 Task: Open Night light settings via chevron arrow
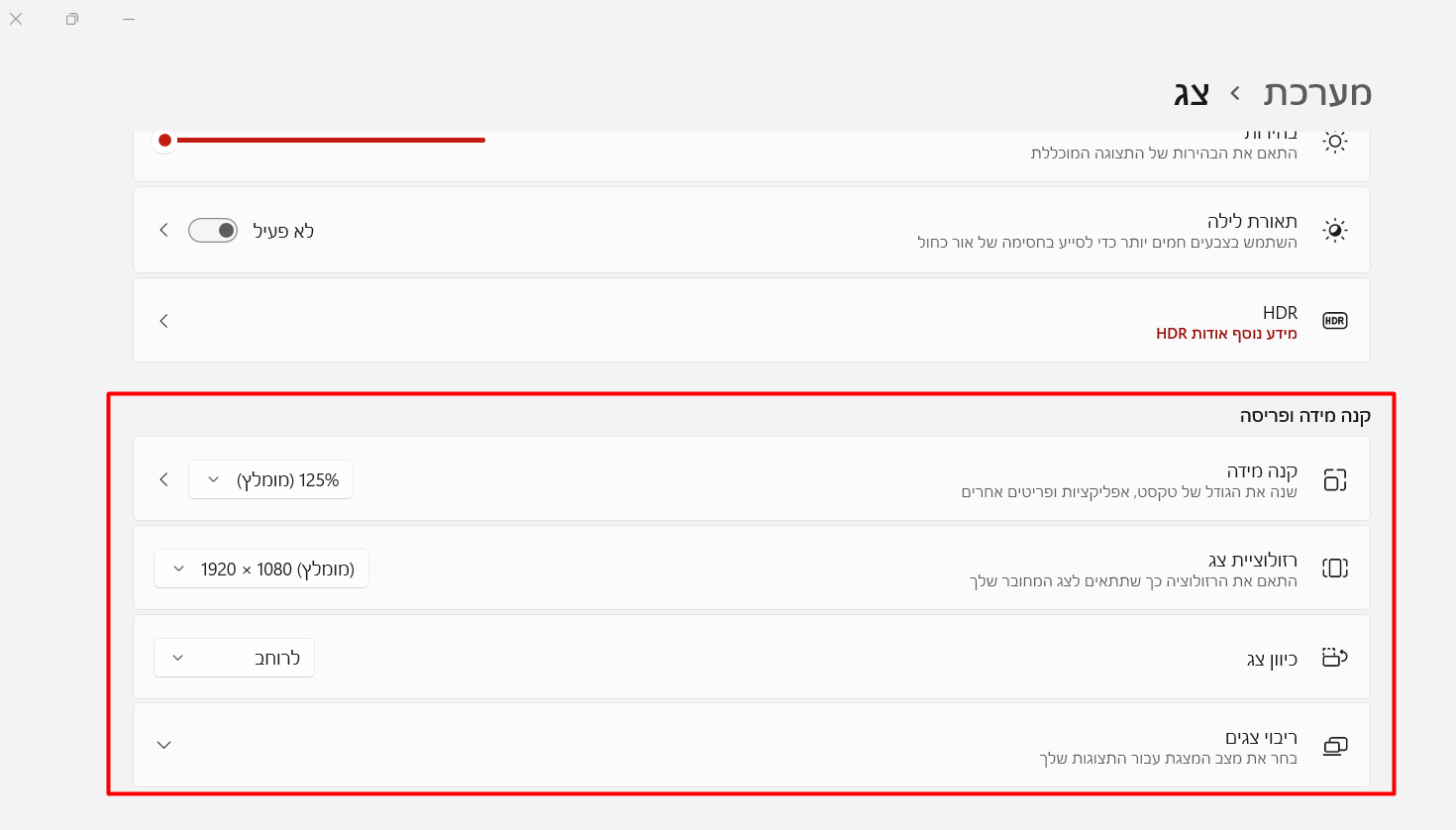pyautogui.click(x=164, y=231)
